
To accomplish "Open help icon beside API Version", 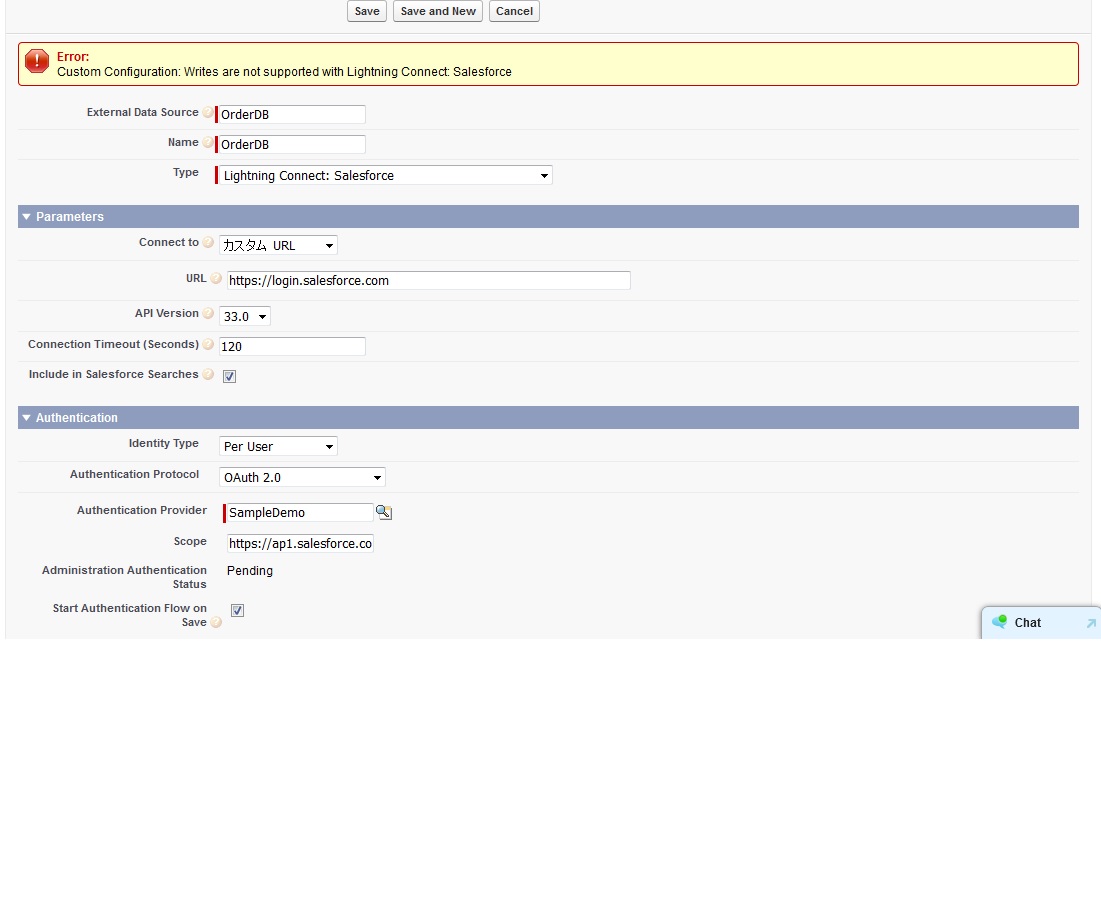I will tap(208, 313).
